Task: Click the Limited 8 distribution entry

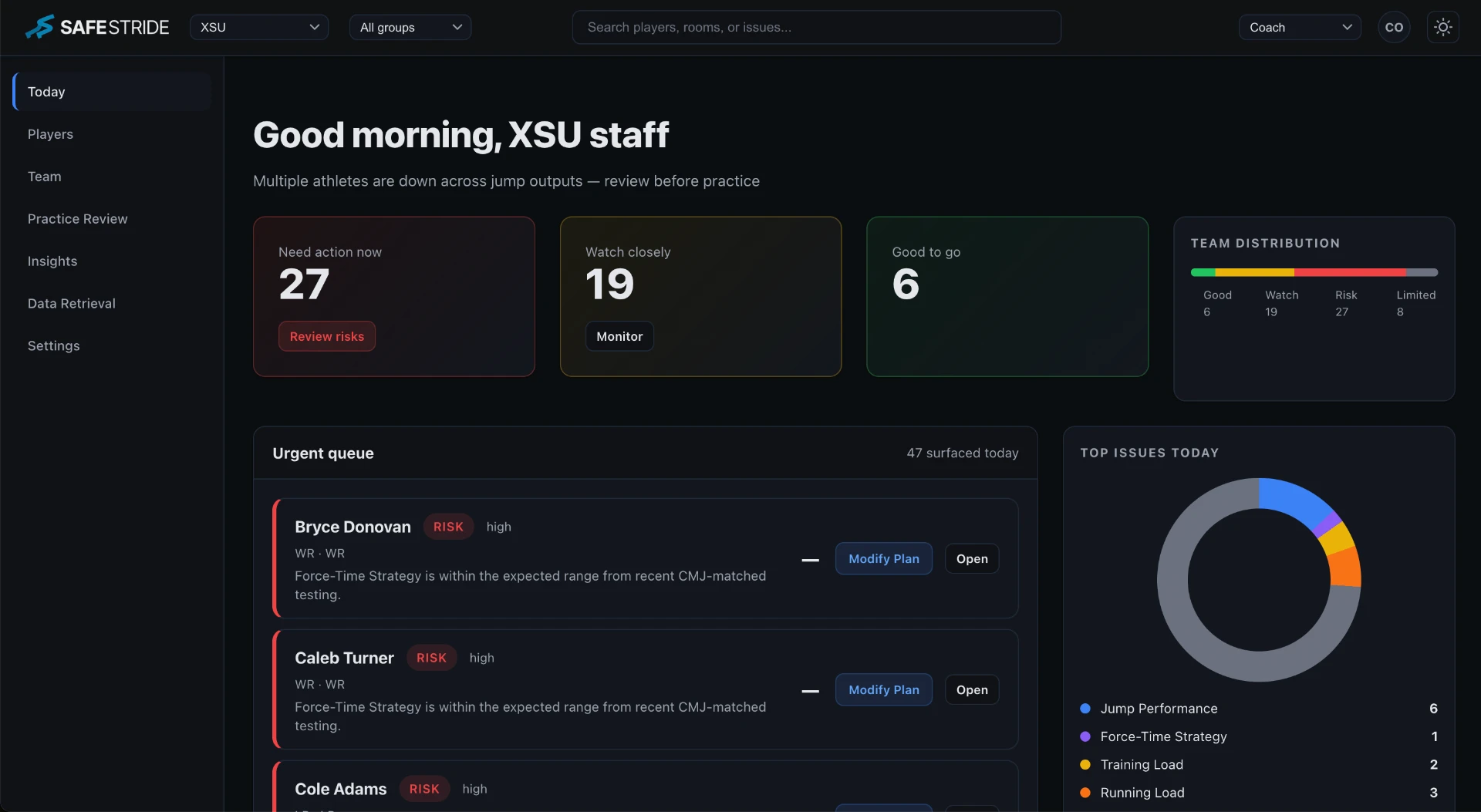Action: pos(1415,303)
